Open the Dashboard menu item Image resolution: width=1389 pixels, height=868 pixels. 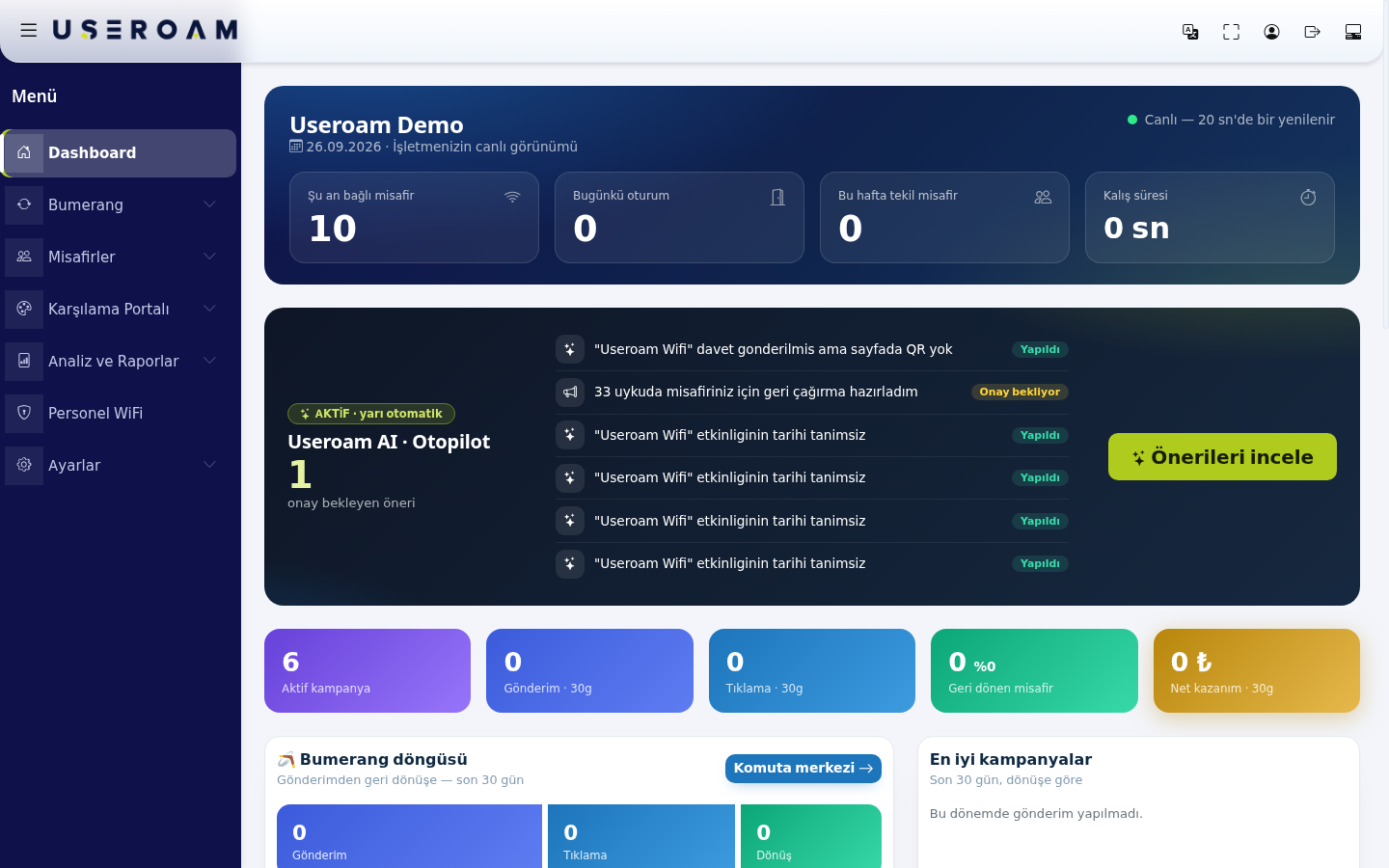click(119, 153)
